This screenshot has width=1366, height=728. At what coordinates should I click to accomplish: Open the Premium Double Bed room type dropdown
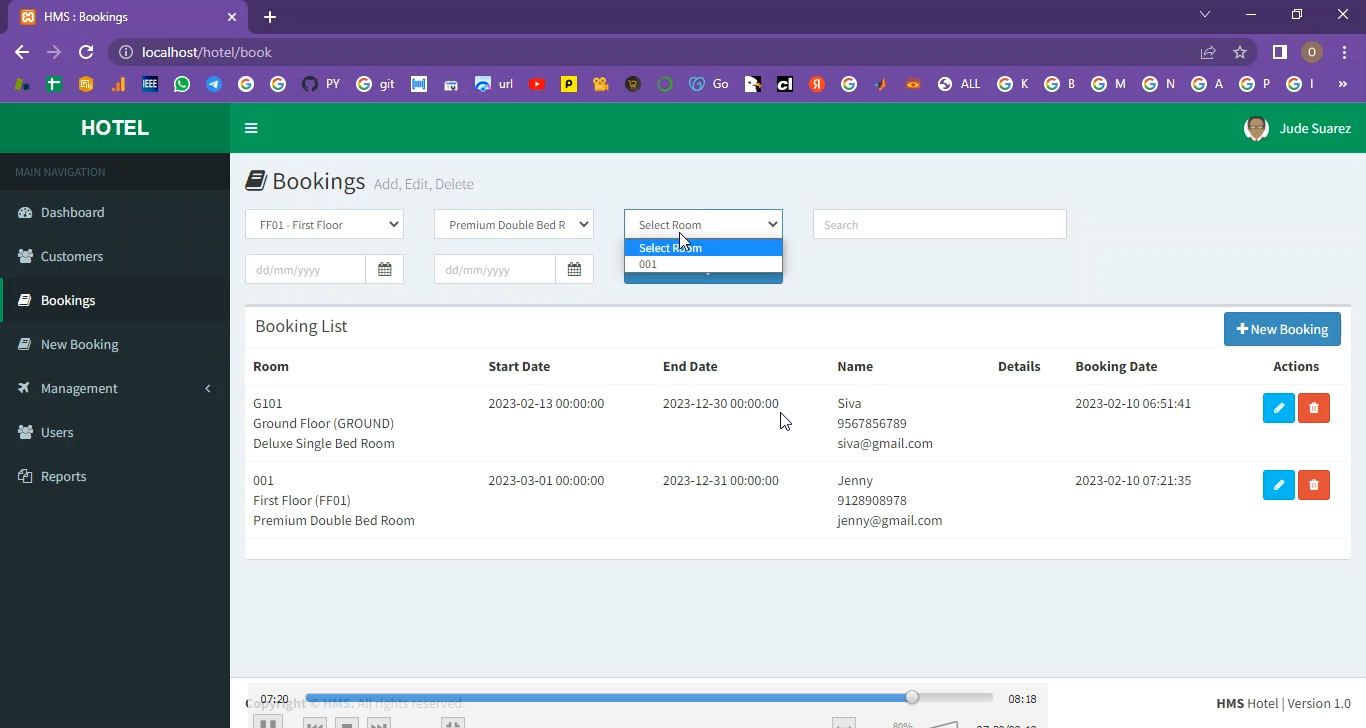(513, 224)
